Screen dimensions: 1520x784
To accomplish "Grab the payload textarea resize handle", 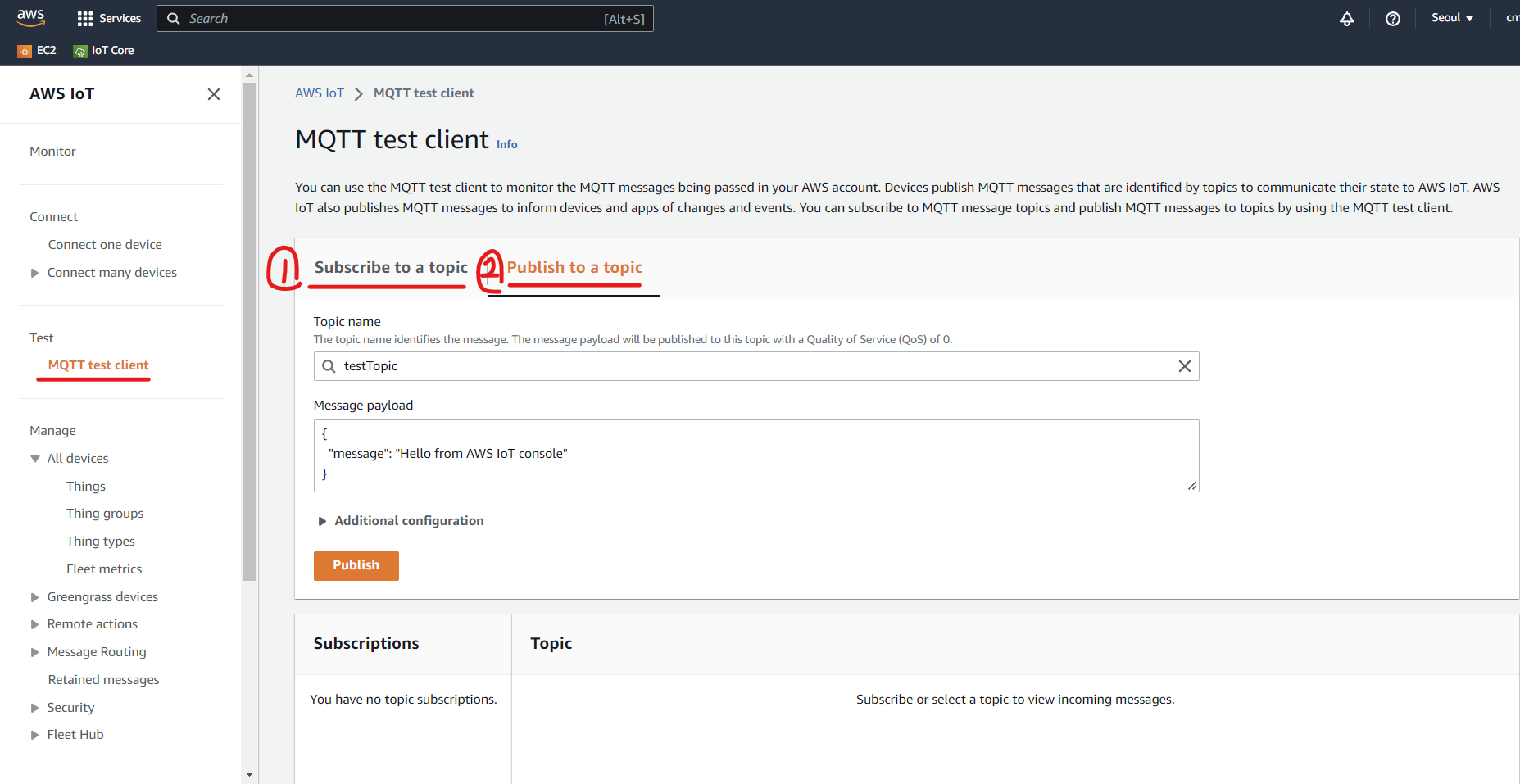I will 1193,486.
